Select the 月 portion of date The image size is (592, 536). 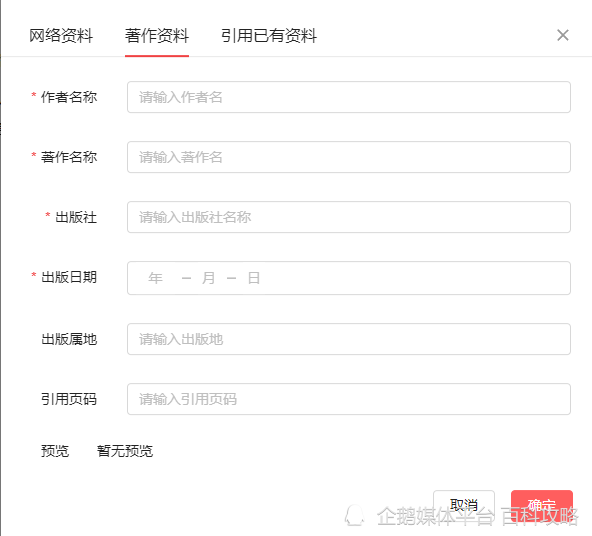pos(208,278)
